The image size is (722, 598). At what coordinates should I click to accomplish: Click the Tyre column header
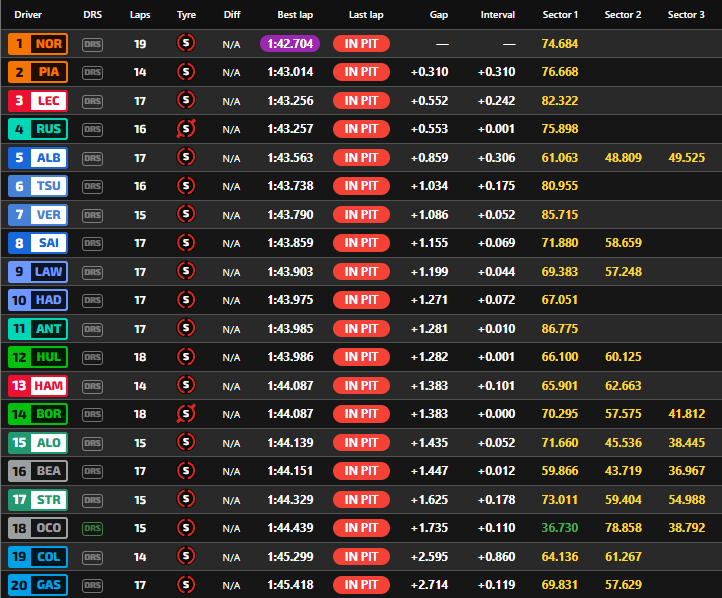point(186,15)
